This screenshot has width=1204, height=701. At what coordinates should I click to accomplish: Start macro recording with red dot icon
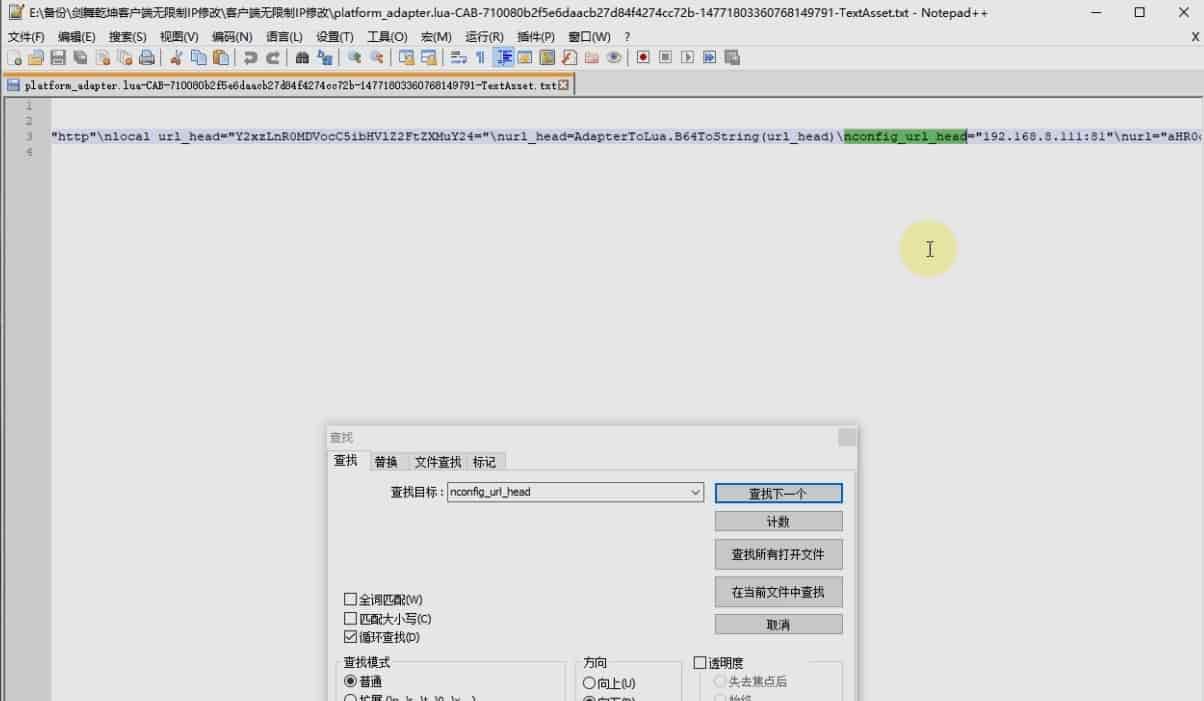coord(643,58)
